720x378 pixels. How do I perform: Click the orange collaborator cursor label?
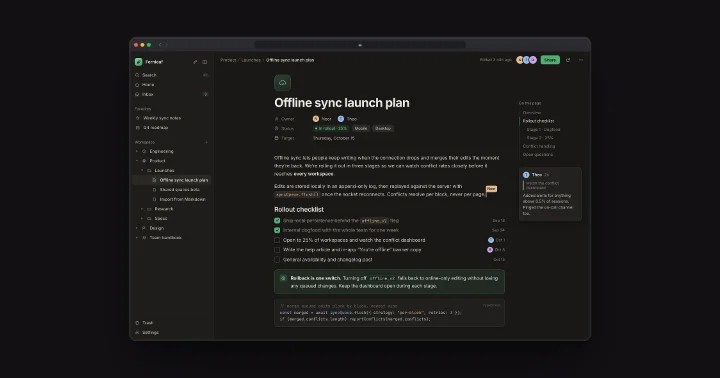(x=491, y=189)
